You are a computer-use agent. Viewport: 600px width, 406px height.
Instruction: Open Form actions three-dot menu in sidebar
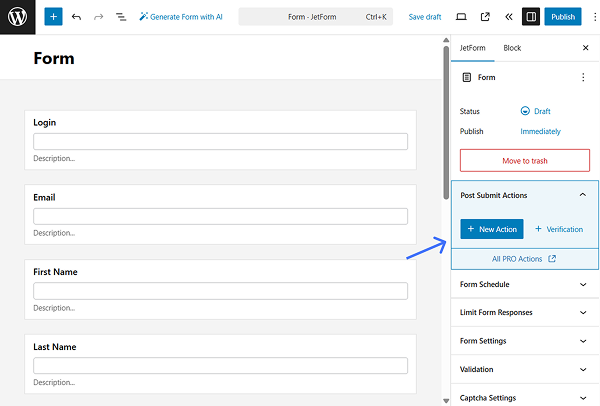click(583, 77)
